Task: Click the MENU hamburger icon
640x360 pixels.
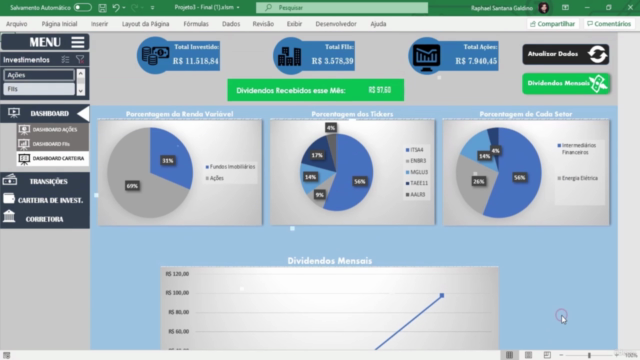Action: click(78, 42)
